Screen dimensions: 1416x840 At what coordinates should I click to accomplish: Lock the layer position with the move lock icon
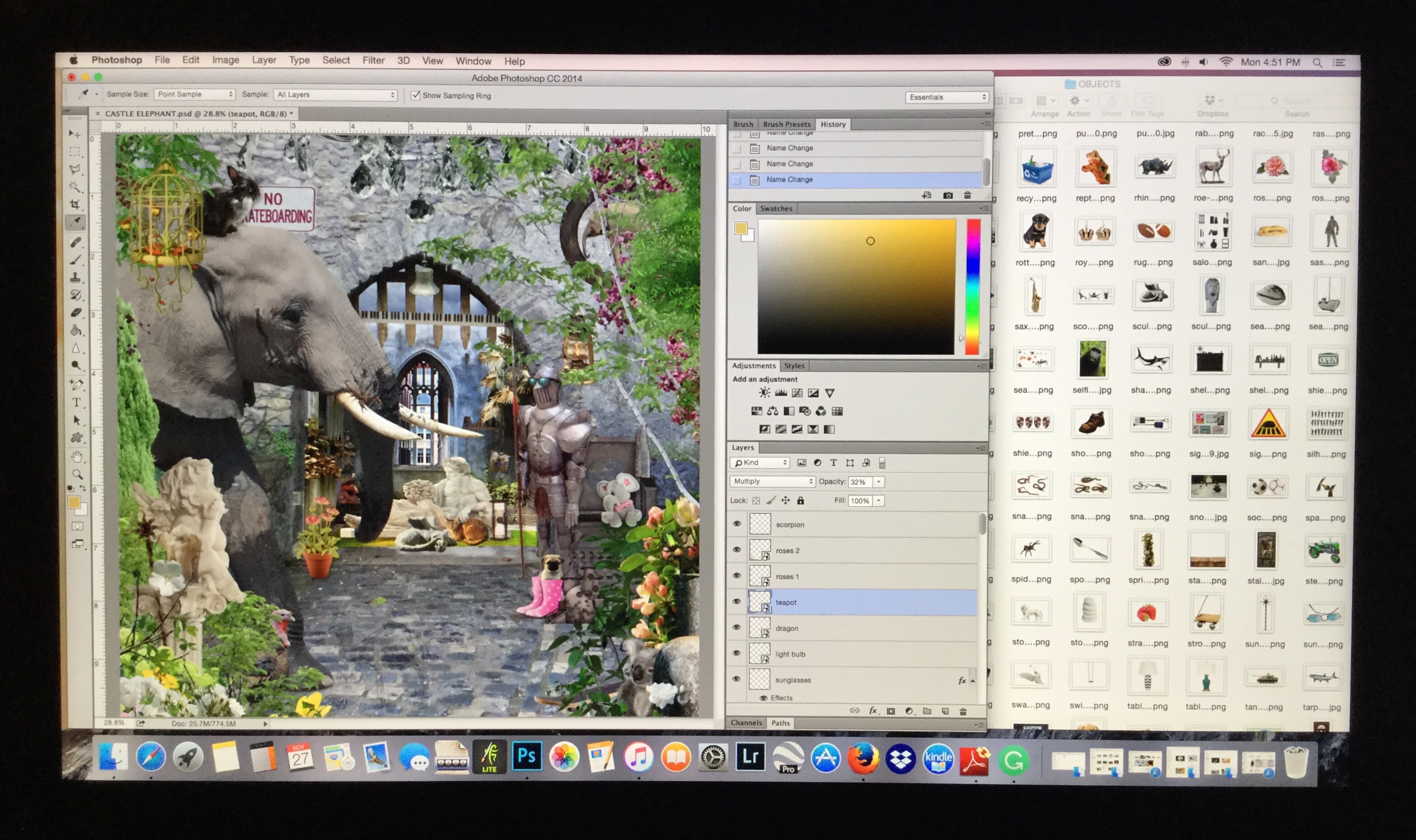point(786,500)
